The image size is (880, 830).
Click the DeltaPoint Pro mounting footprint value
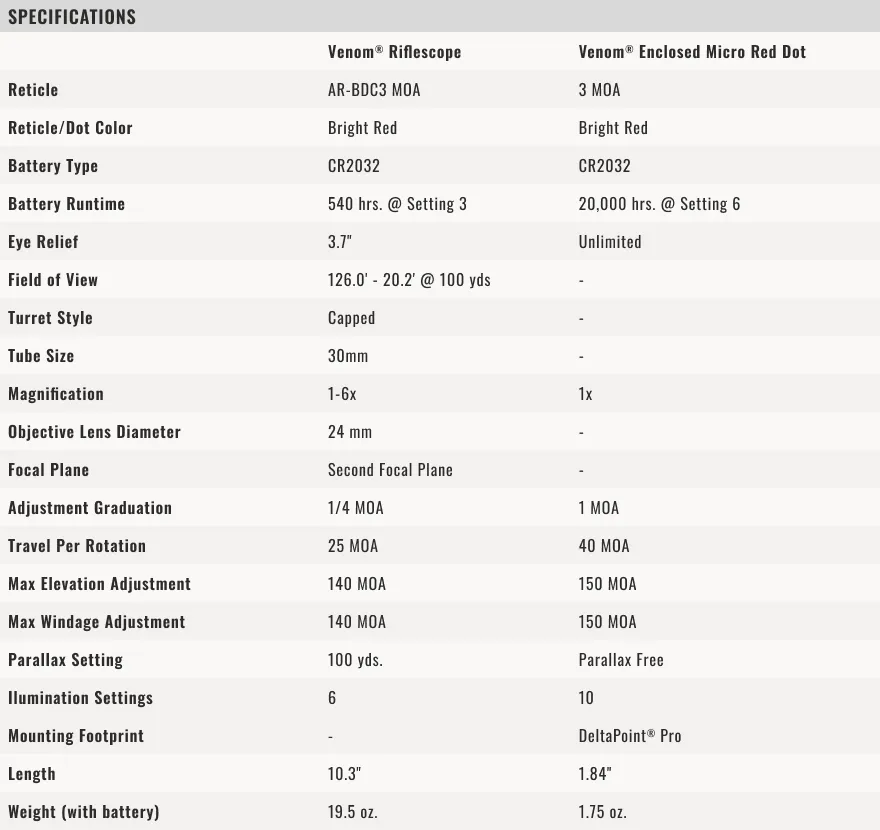pyautogui.click(x=630, y=736)
